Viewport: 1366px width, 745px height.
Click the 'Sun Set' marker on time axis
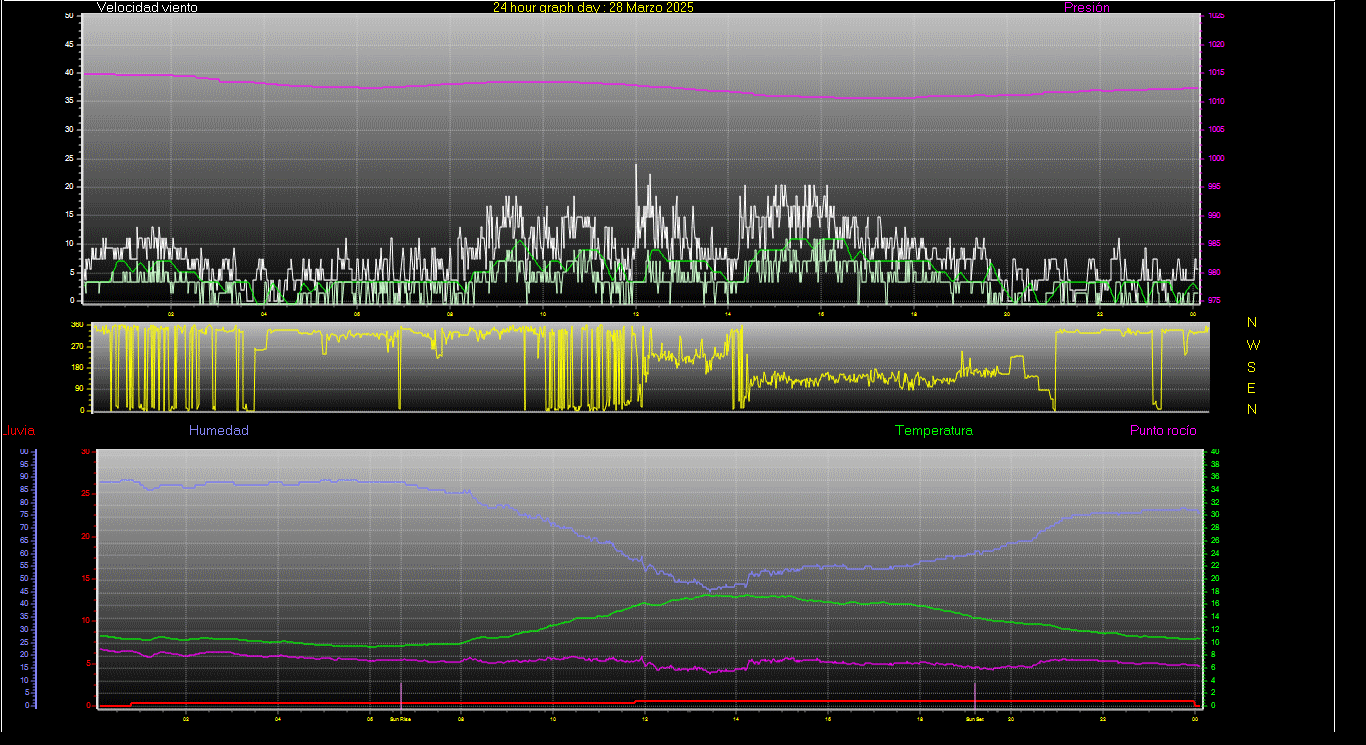974,718
